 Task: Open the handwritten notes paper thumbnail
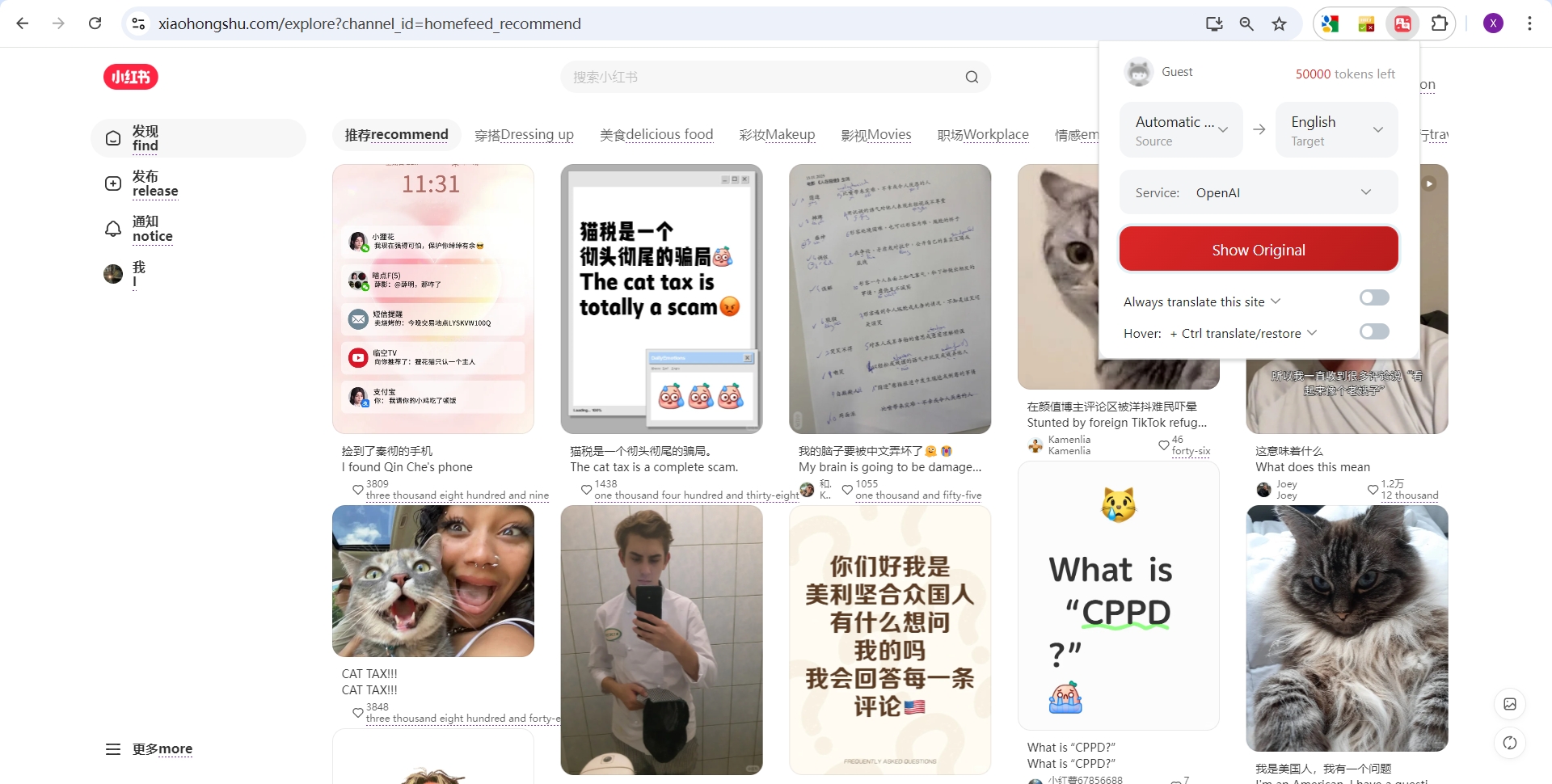(890, 299)
